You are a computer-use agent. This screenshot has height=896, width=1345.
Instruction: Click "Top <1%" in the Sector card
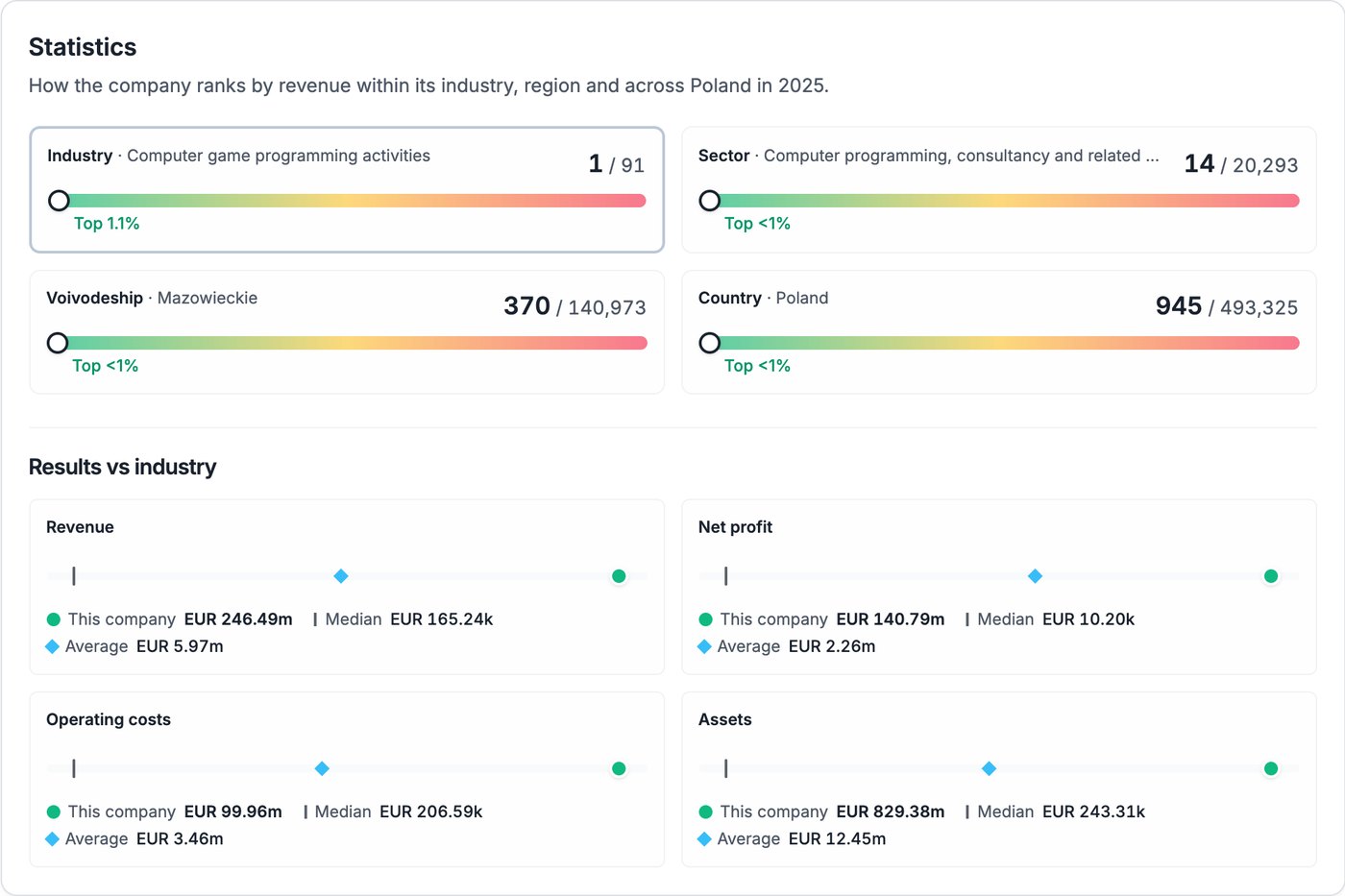tap(757, 224)
